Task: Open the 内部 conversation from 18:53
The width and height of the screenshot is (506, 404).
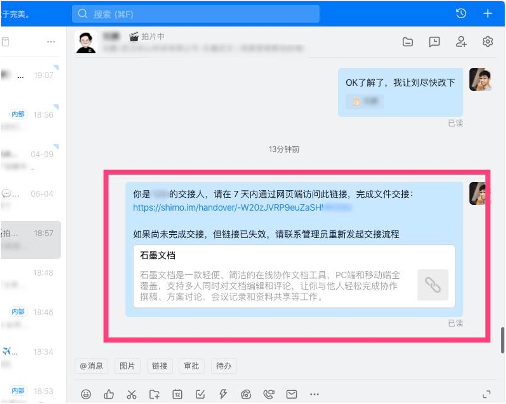Action: tap(31, 392)
